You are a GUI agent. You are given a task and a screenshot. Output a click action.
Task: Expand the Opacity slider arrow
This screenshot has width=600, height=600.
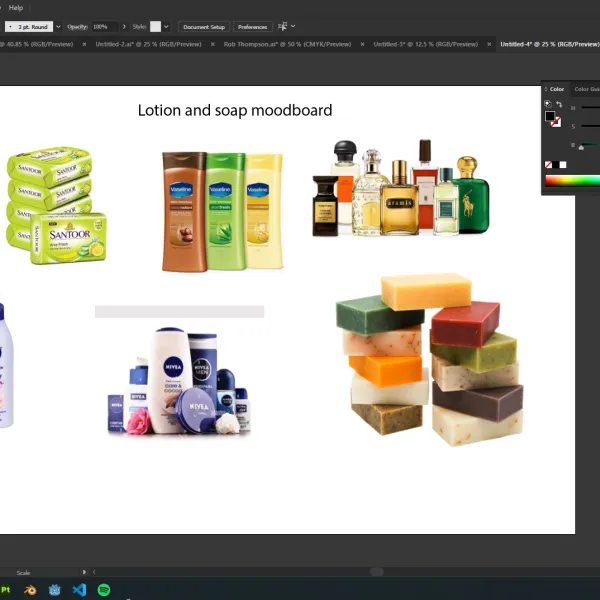(x=124, y=27)
